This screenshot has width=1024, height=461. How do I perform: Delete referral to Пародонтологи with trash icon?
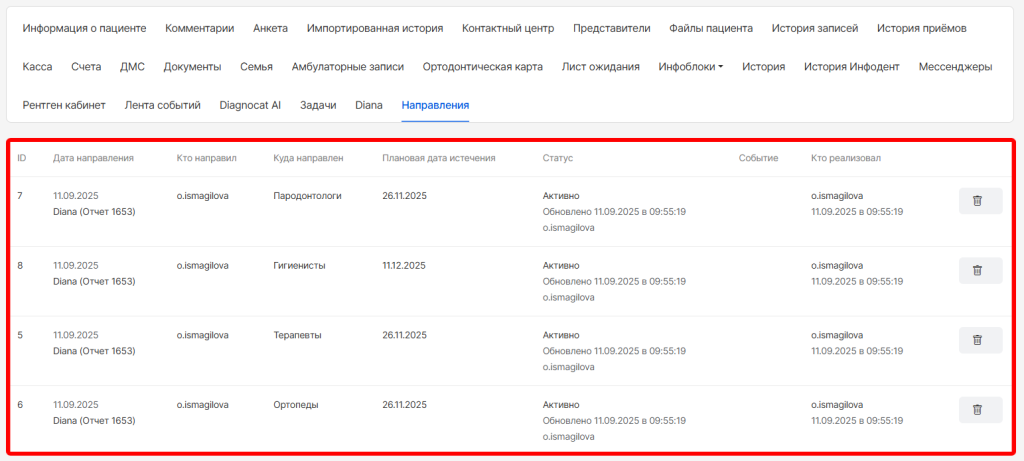[979, 201]
